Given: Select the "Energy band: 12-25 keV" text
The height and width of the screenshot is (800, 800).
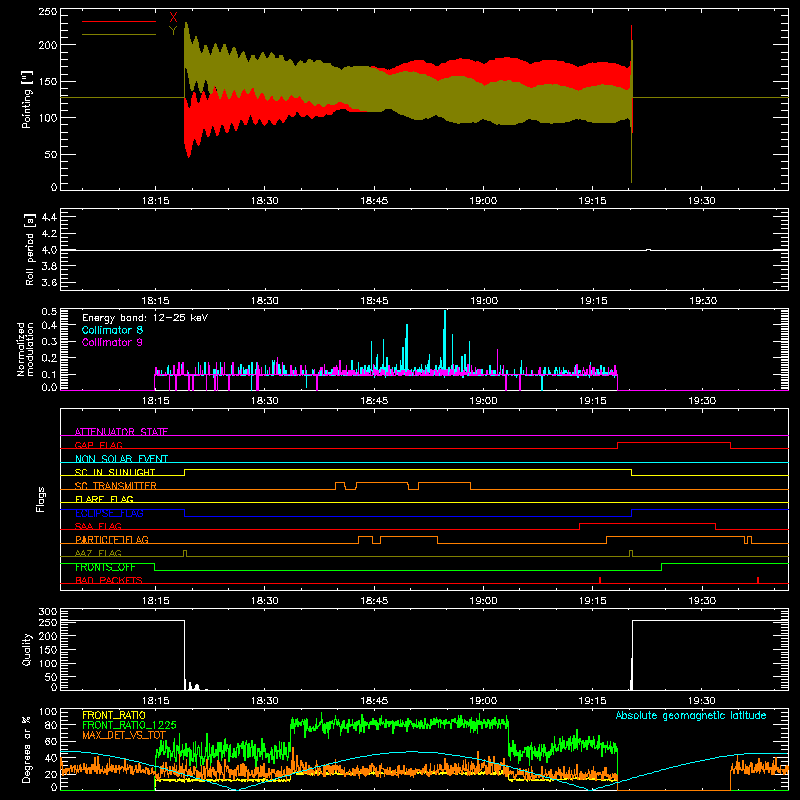Looking at the screenshot, I should point(145,318).
